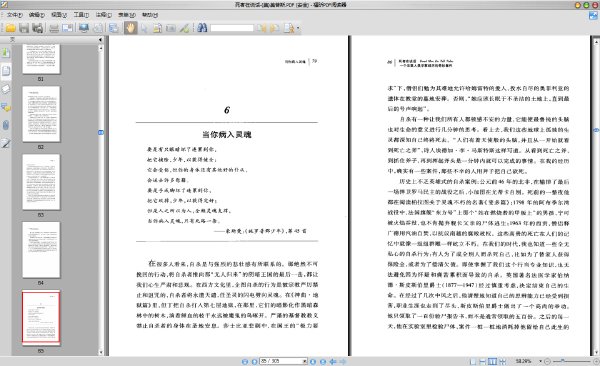The height and width of the screenshot is (366, 600).
Task: Open the Tools (工具) menu
Action: [81, 15]
